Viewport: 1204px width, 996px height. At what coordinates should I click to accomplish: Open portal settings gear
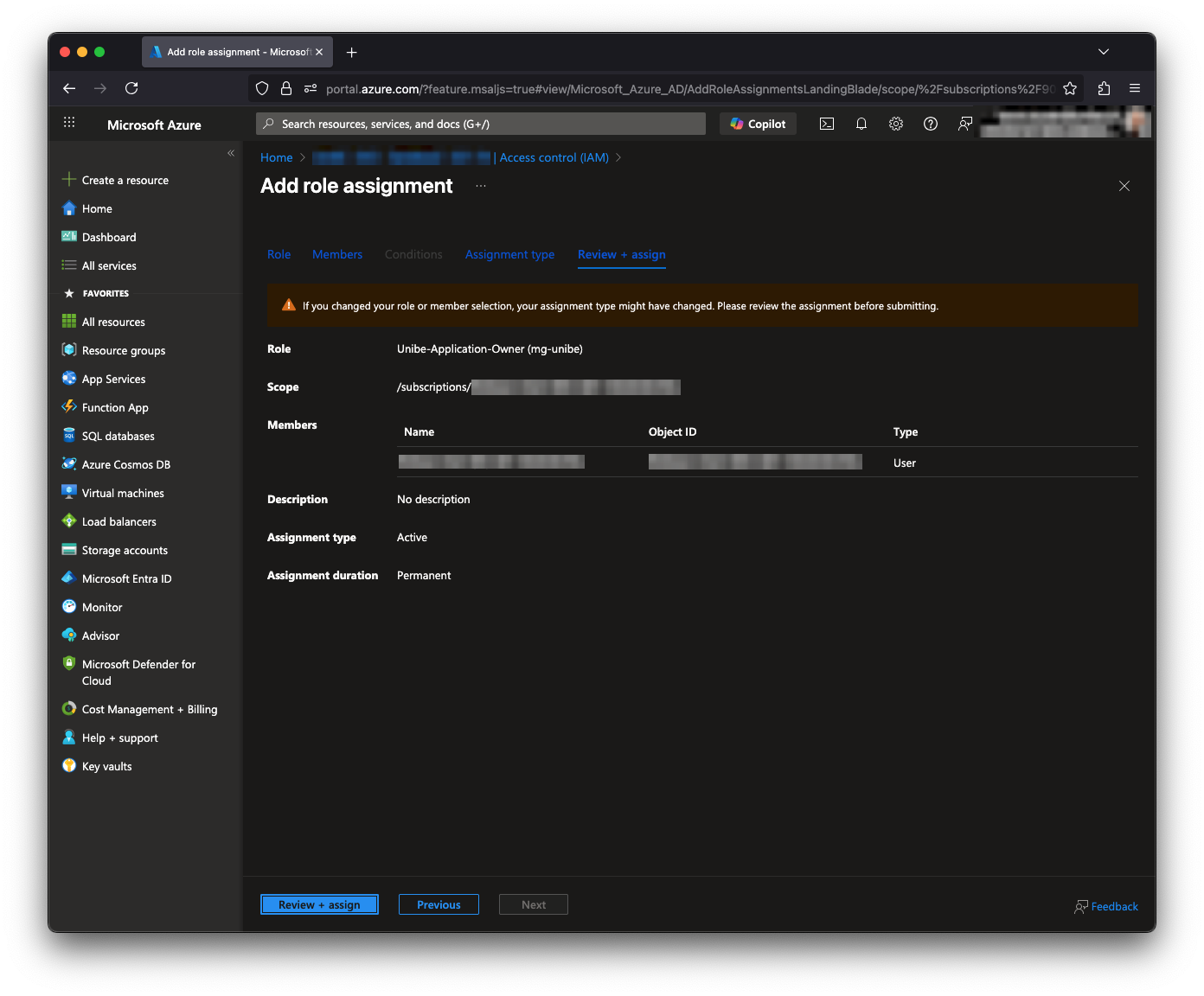pyautogui.click(x=896, y=124)
